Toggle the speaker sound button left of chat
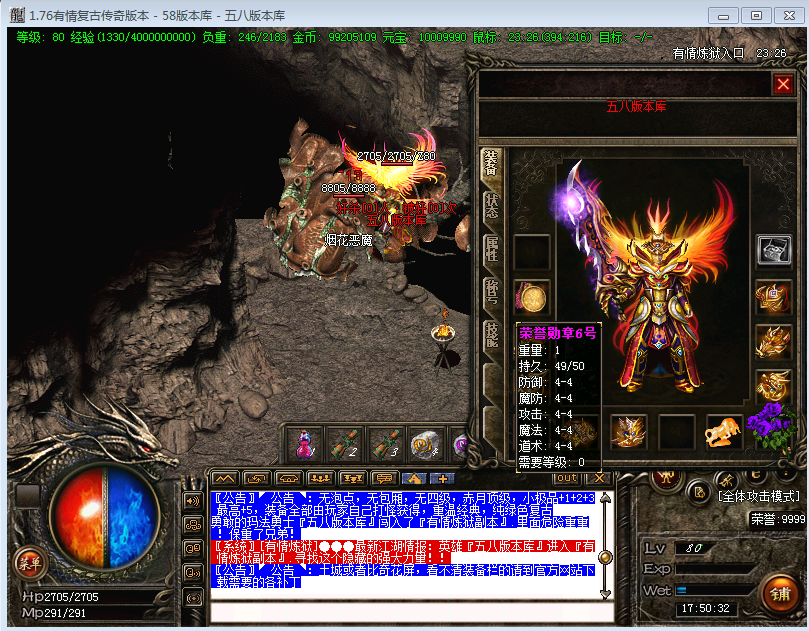 [x=193, y=500]
